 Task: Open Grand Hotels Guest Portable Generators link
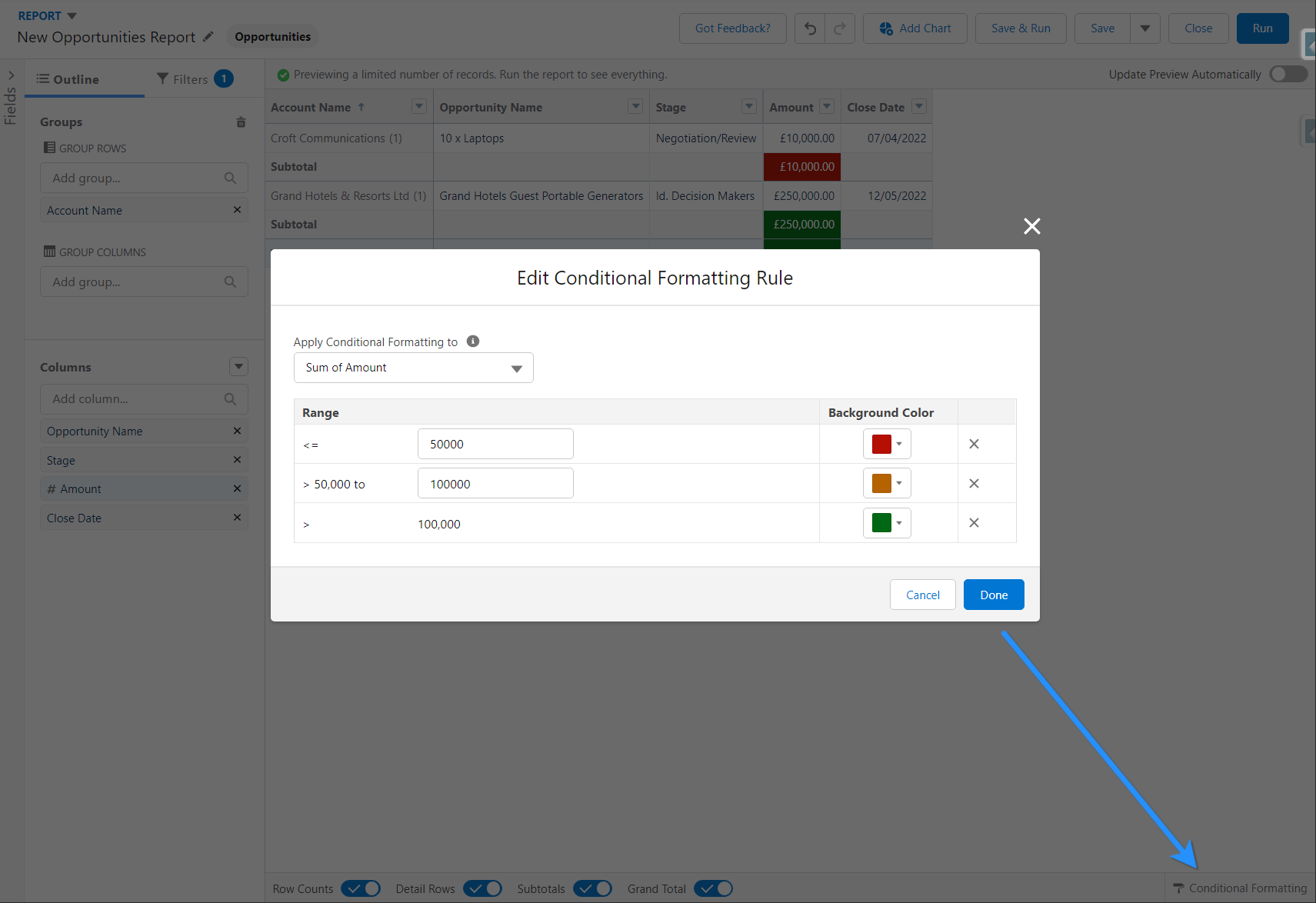(541, 196)
